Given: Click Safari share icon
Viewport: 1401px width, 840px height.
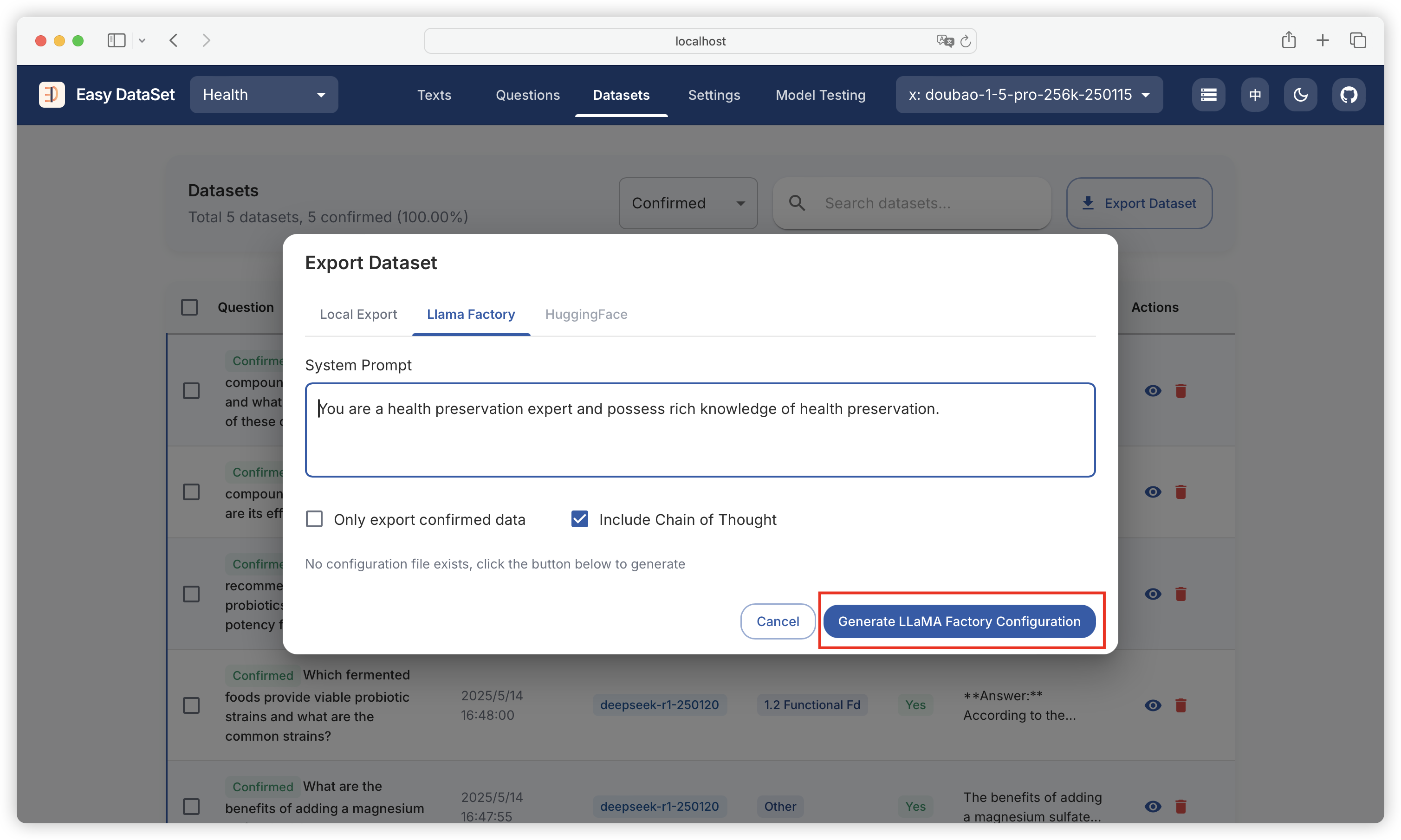Looking at the screenshot, I should (1288, 40).
